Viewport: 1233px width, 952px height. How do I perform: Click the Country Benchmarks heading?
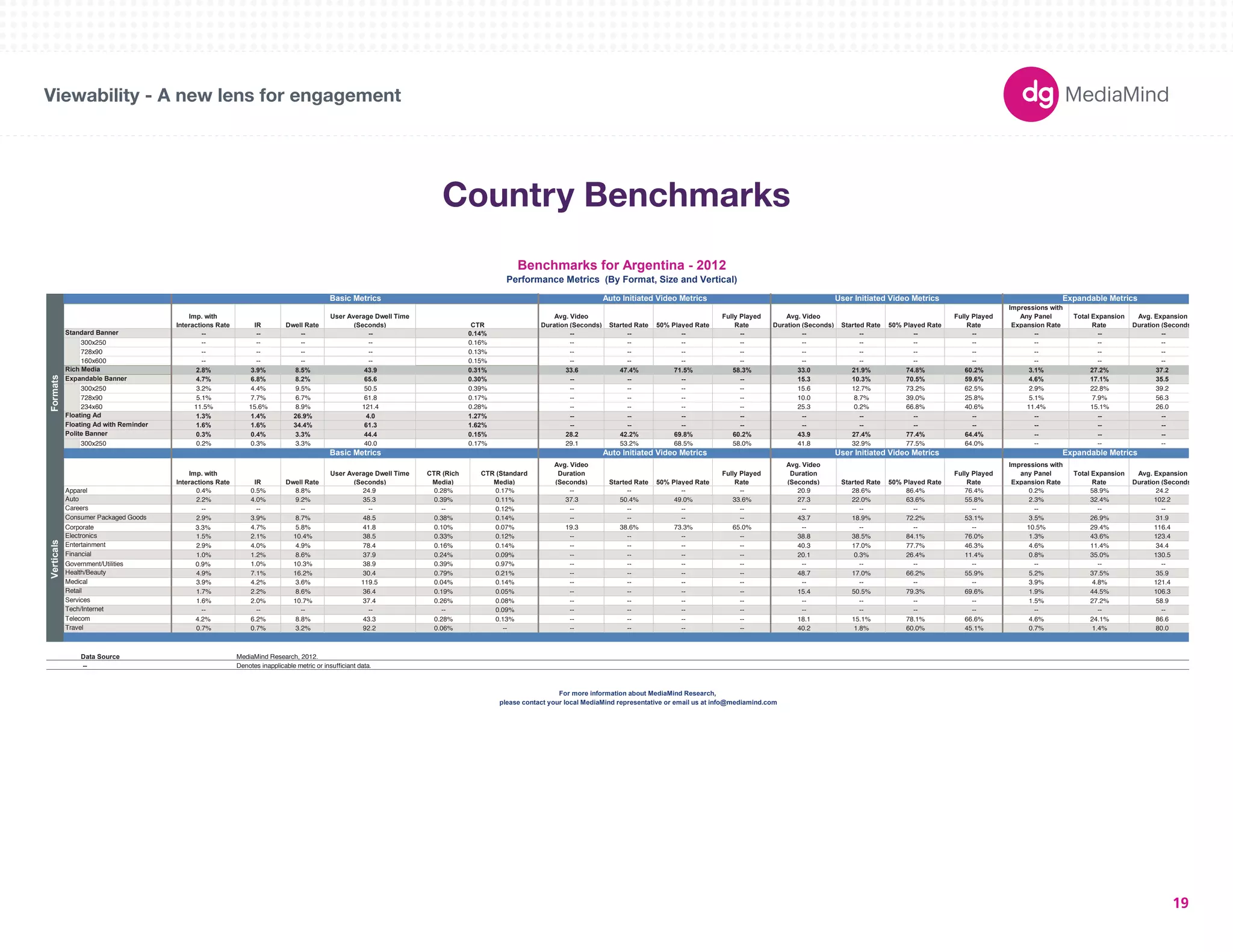616,194
